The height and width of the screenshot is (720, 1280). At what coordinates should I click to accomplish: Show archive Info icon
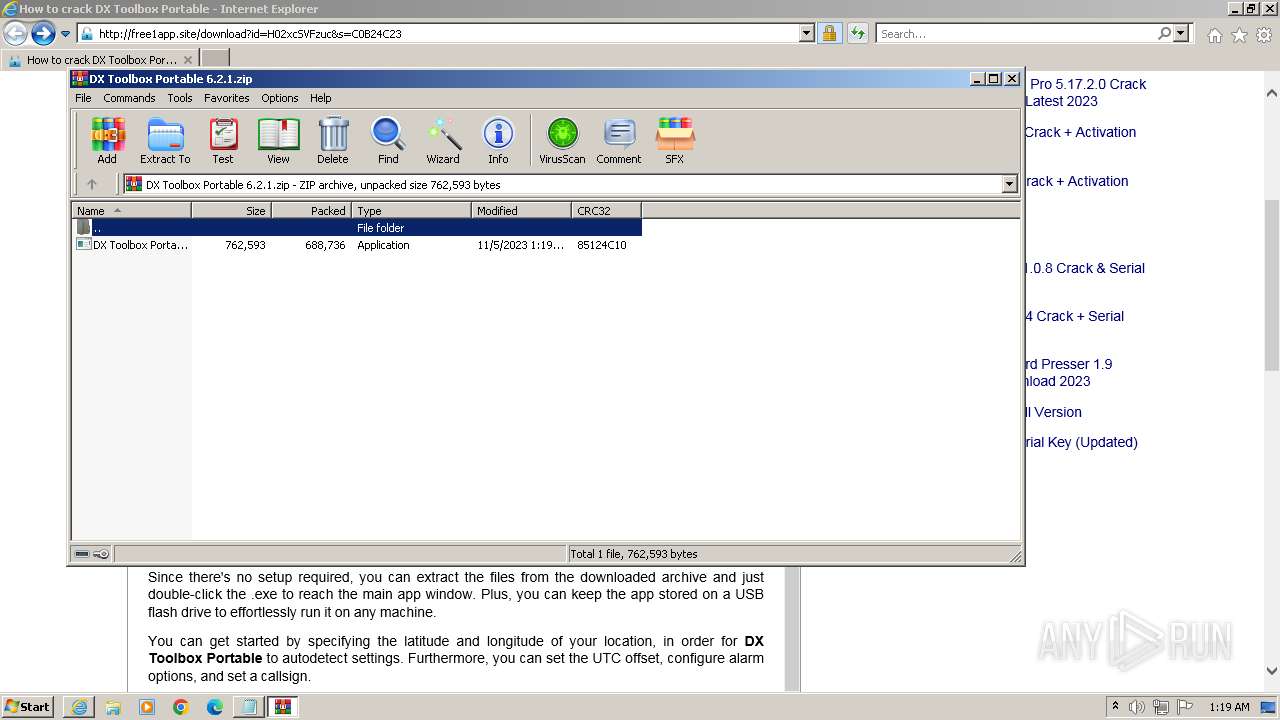[498, 141]
